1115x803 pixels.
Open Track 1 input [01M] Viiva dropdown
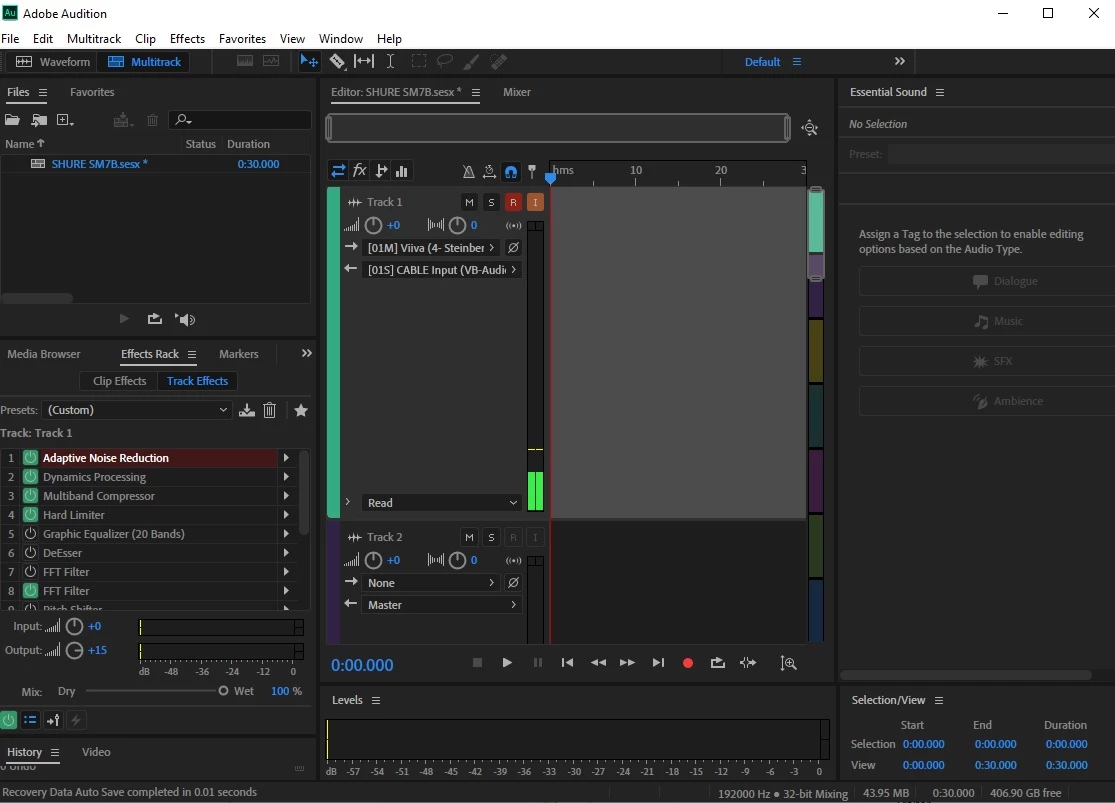[430, 248]
